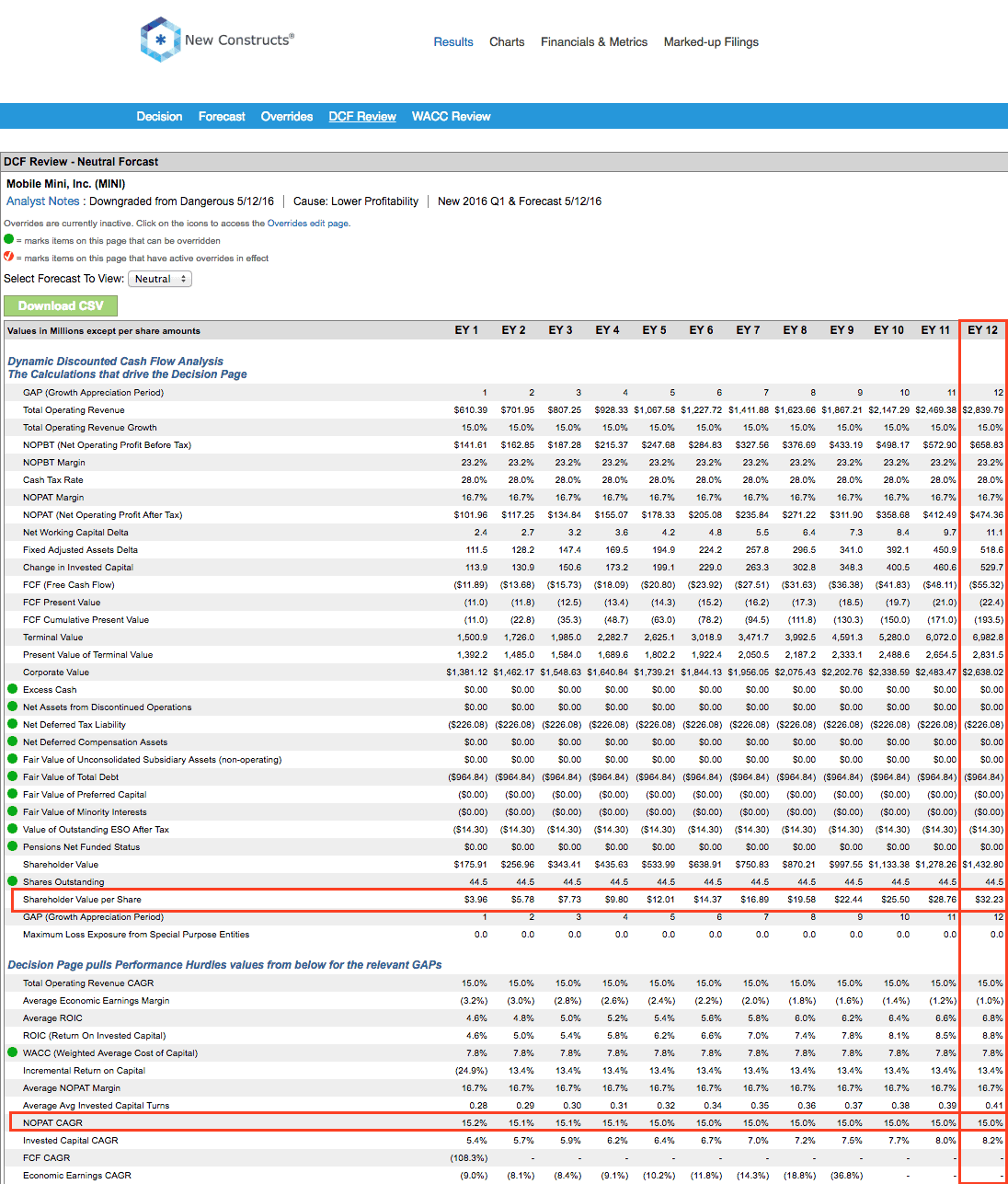Select the Economic Earnings CAGR row label
Image resolution: width=1008 pixels, height=1184 pixels.
coord(76,1176)
